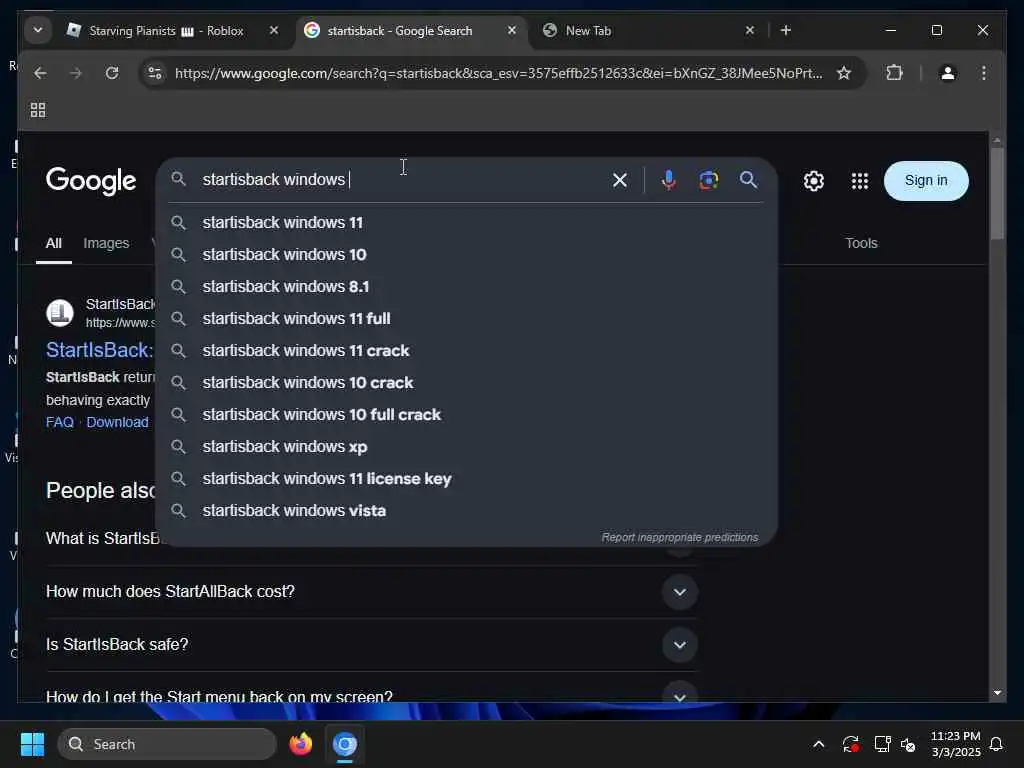The width and height of the screenshot is (1024, 768).
Task: Reload the current page
Action: coord(112,72)
